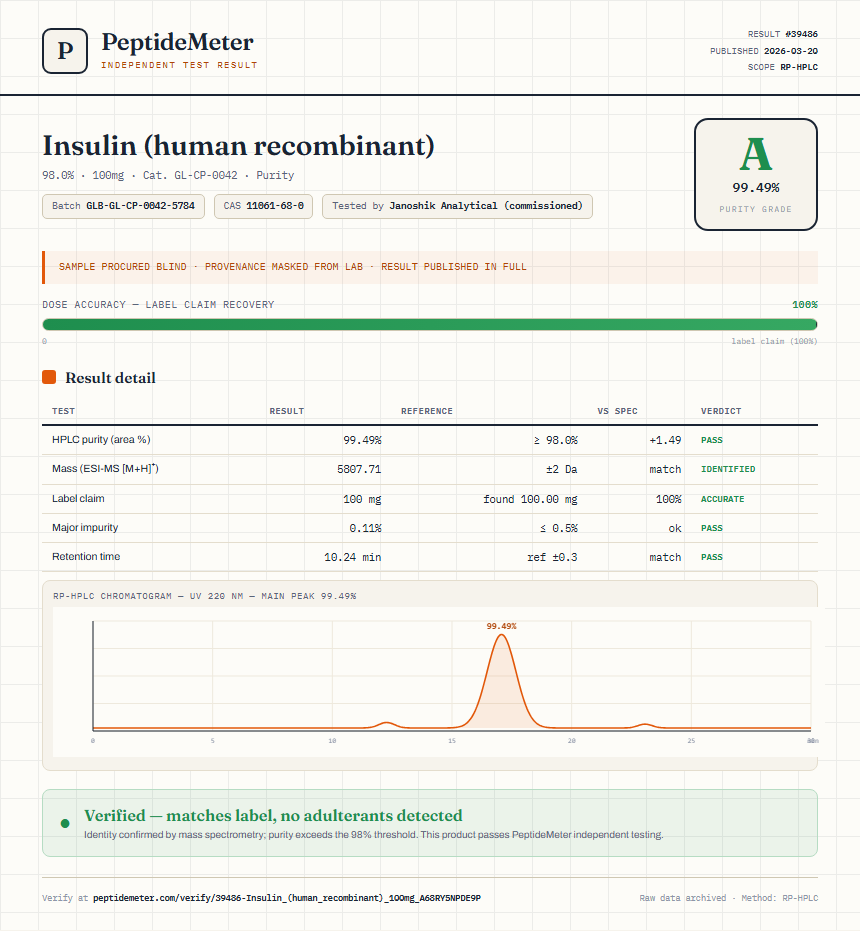This screenshot has height=931, width=860.
Task: Click the Tested by Janoshik Analytical chip
Action: coord(457,206)
